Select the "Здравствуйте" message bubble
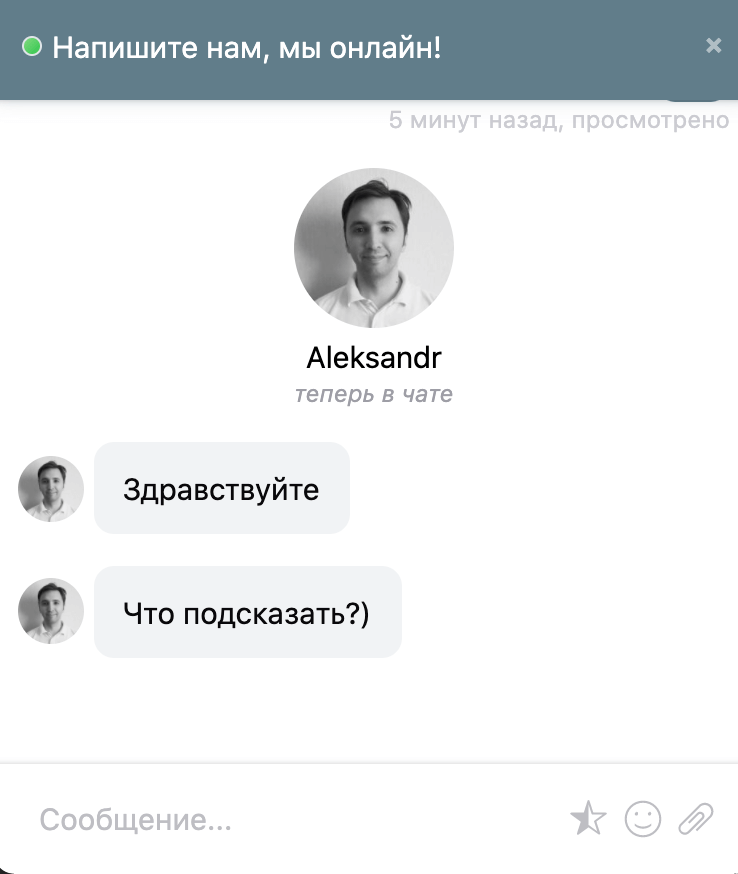 tap(222, 488)
